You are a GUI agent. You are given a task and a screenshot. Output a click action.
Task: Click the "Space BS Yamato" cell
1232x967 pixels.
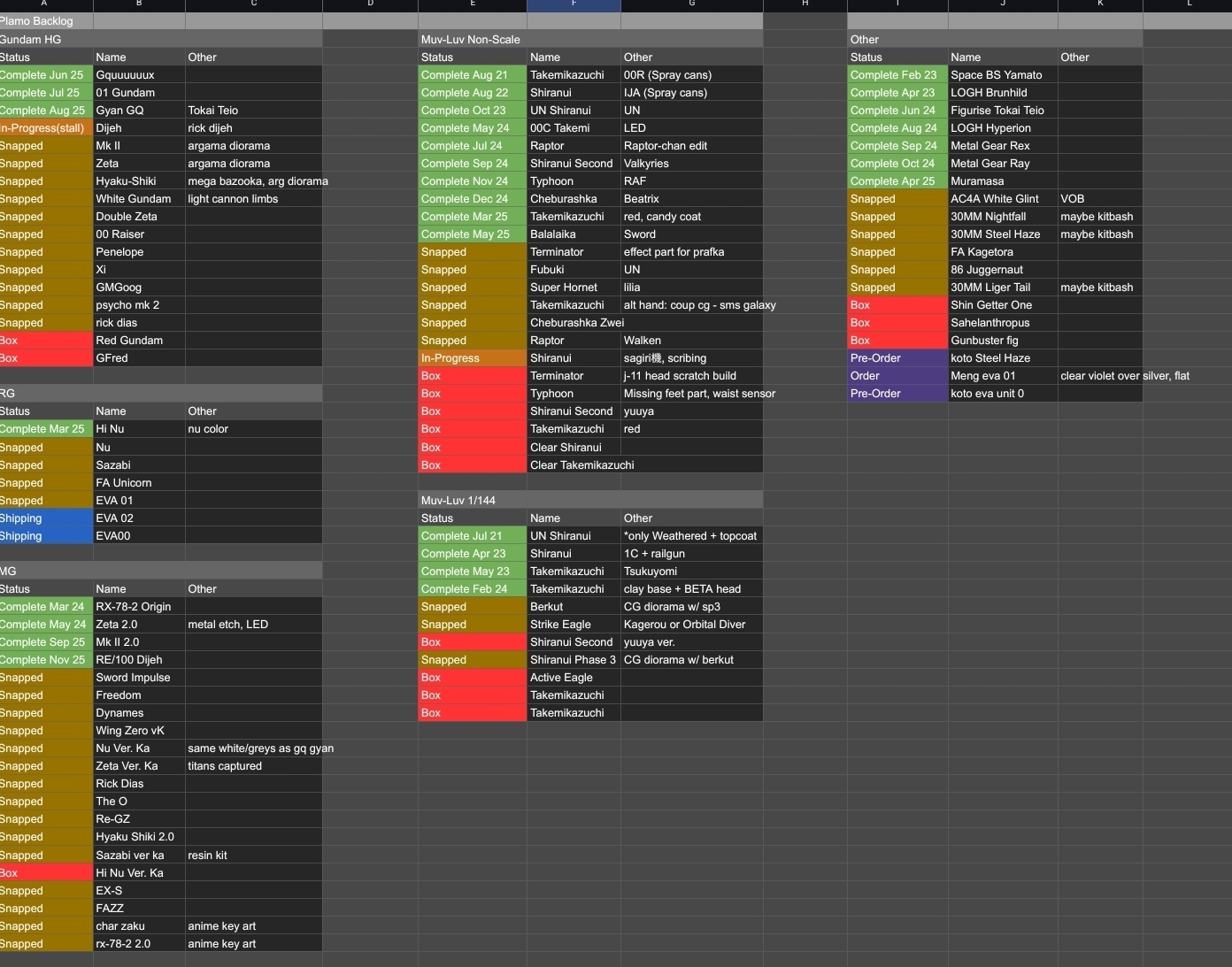[x=1003, y=75]
